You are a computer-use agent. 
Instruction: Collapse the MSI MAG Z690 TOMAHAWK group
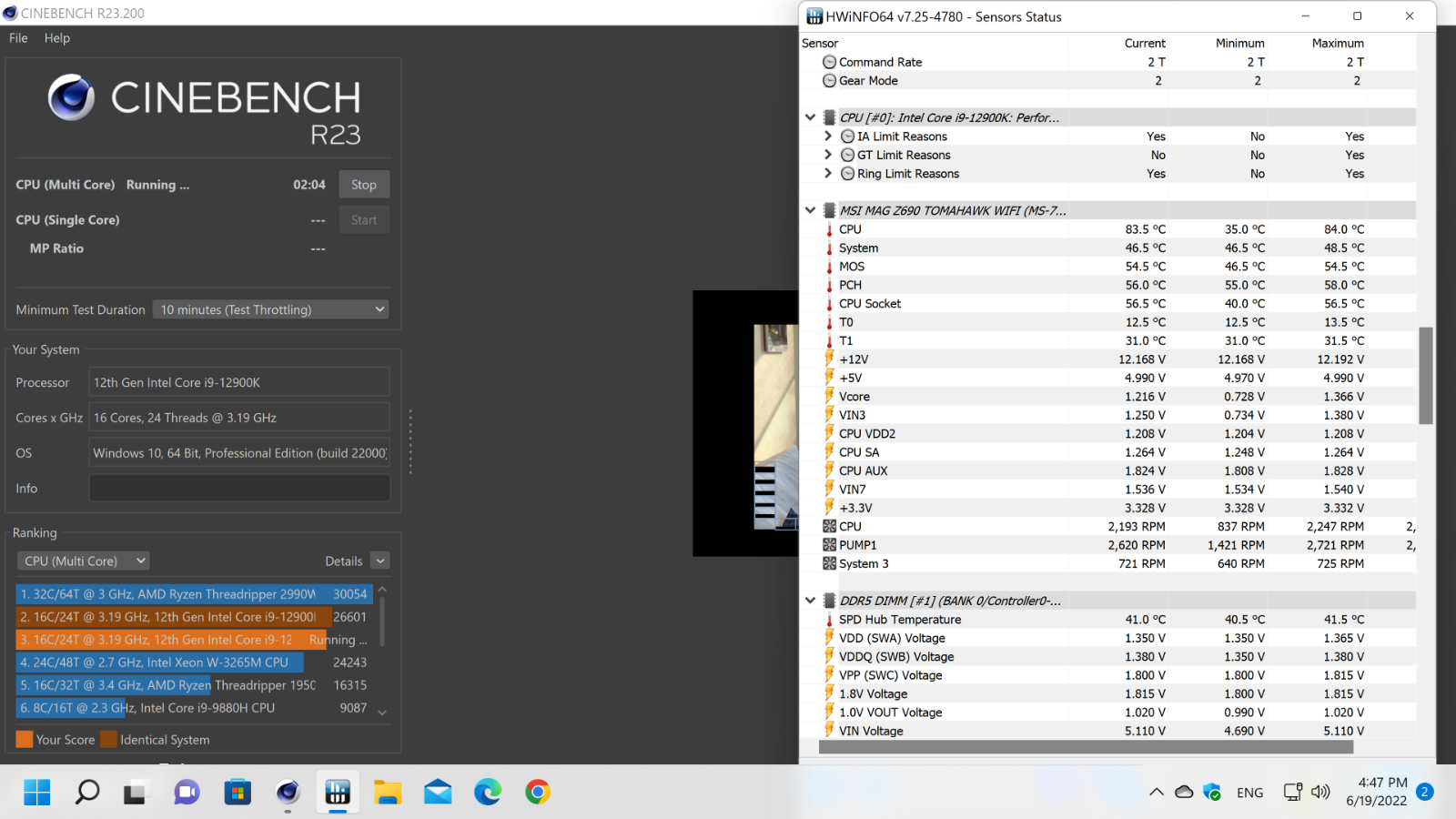click(x=810, y=210)
